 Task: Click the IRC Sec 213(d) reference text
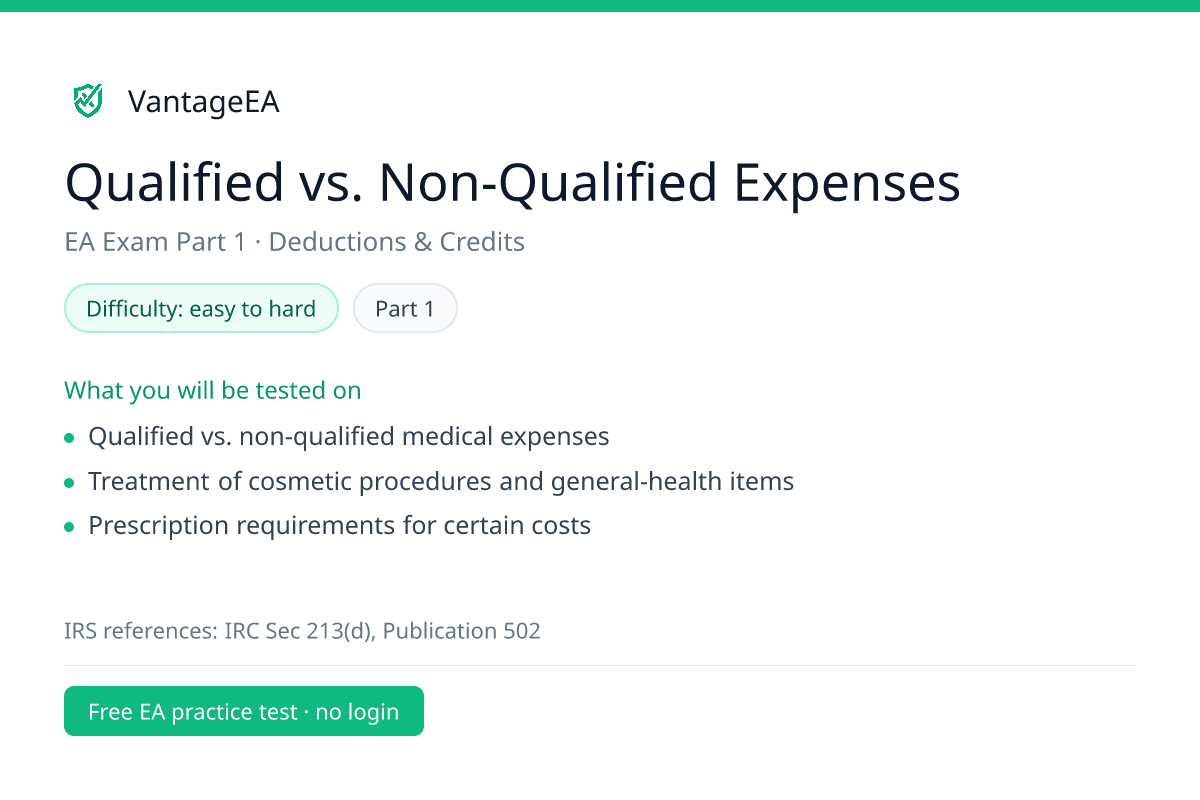click(298, 631)
